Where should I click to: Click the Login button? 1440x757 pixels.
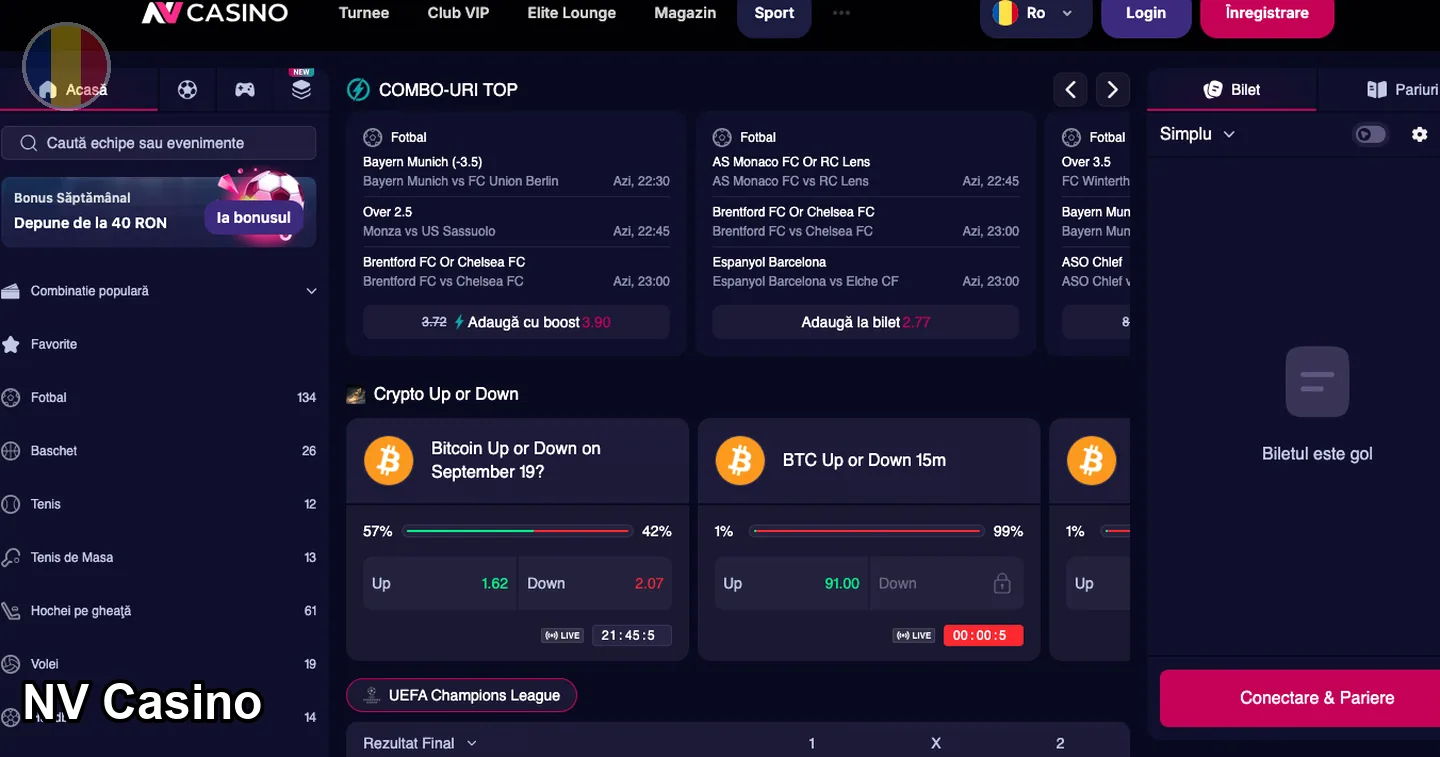click(1146, 14)
